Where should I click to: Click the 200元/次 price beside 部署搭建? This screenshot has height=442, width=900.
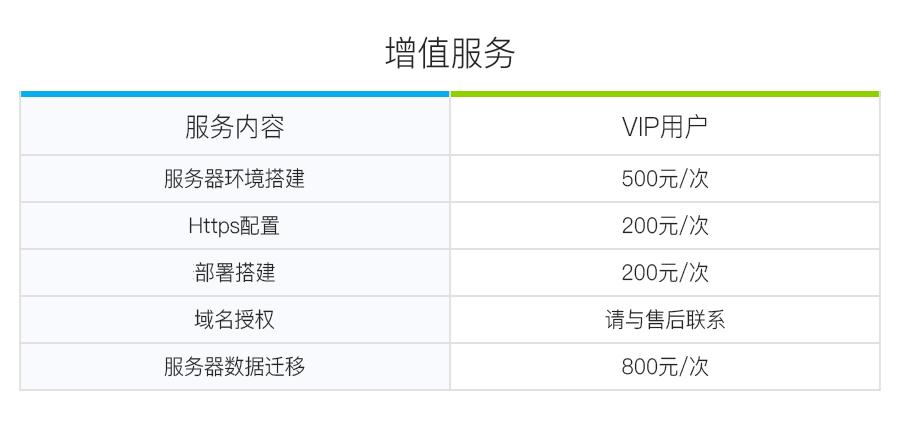[664, 273]
